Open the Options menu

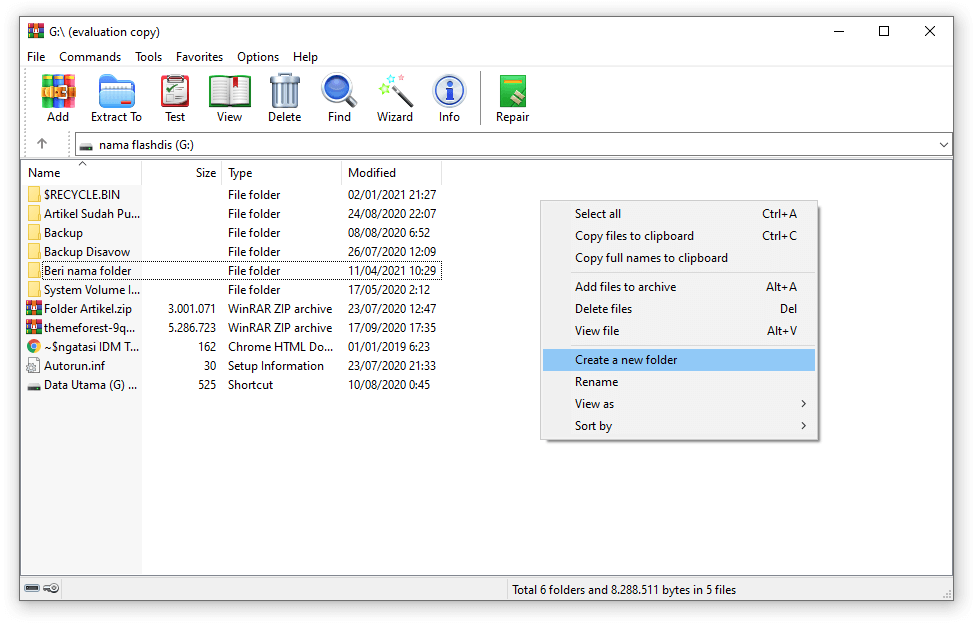pos(258,57)
